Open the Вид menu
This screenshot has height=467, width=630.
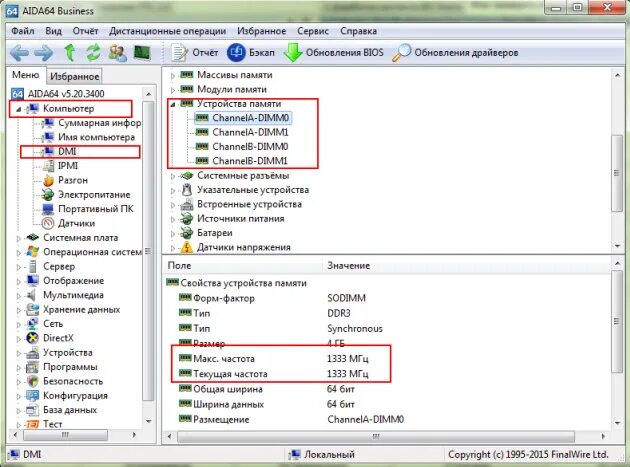tap(53, 31)
